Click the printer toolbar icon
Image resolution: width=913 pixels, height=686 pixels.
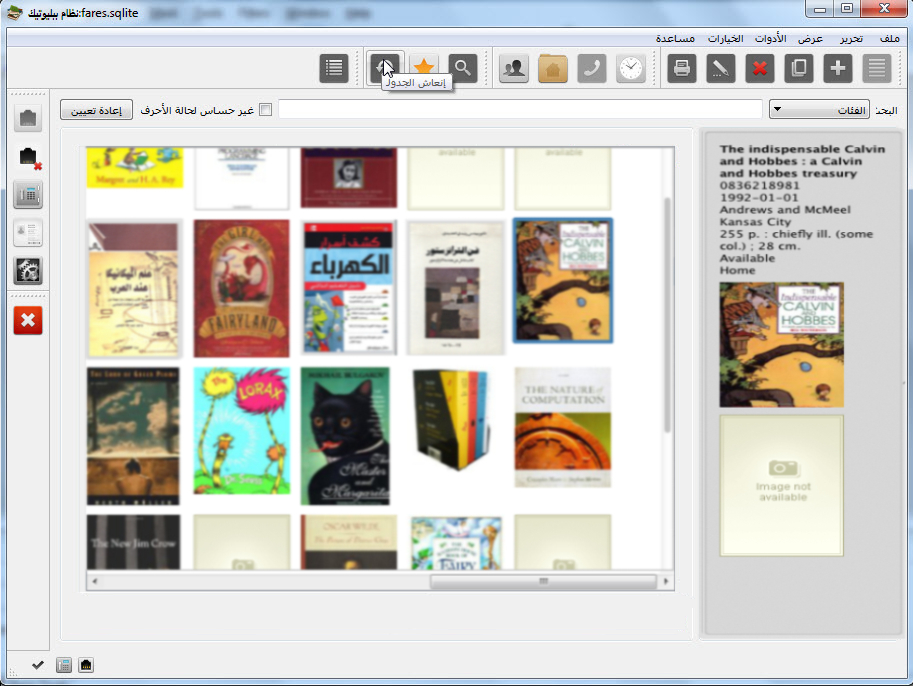click(682, 68)
